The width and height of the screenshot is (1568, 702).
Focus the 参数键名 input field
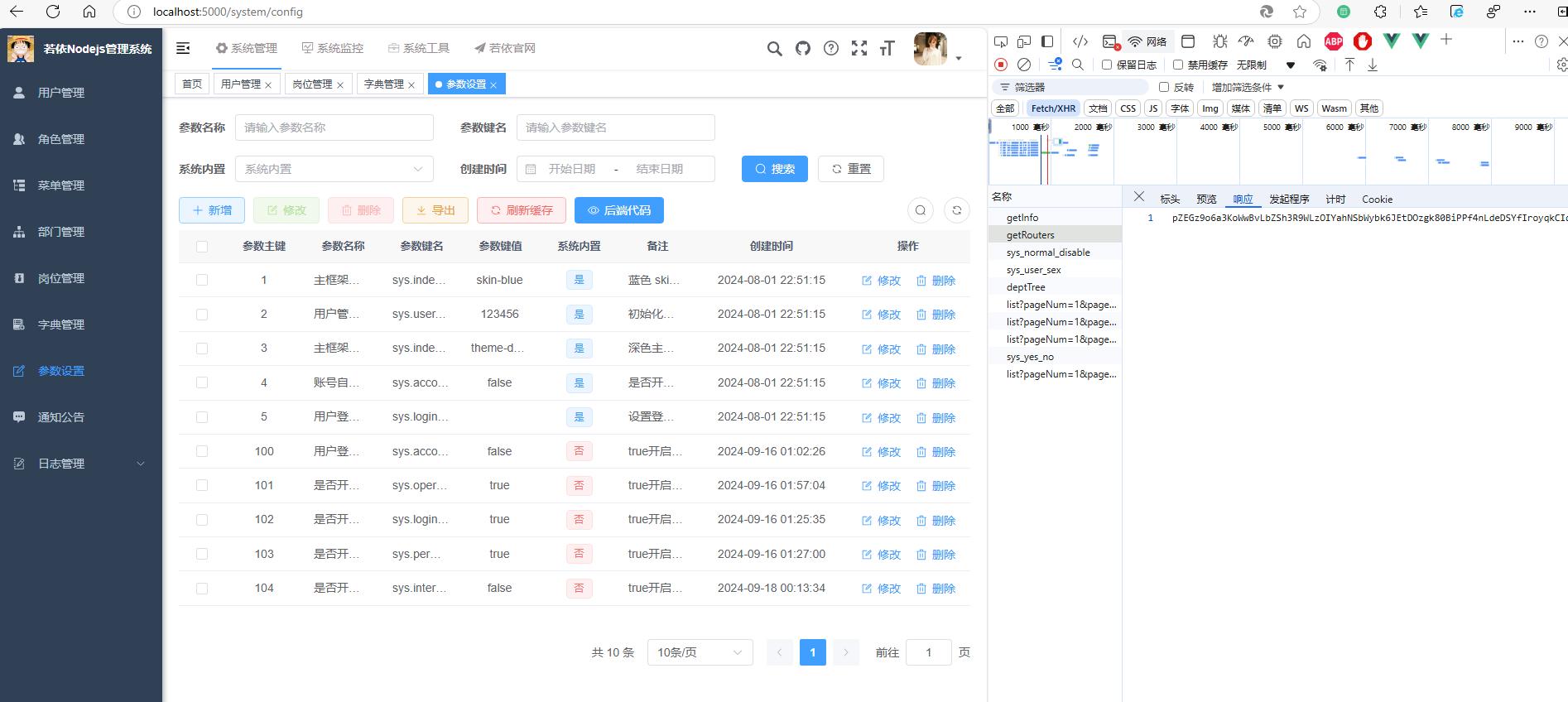pyautogui.click(x=616, y=127)
